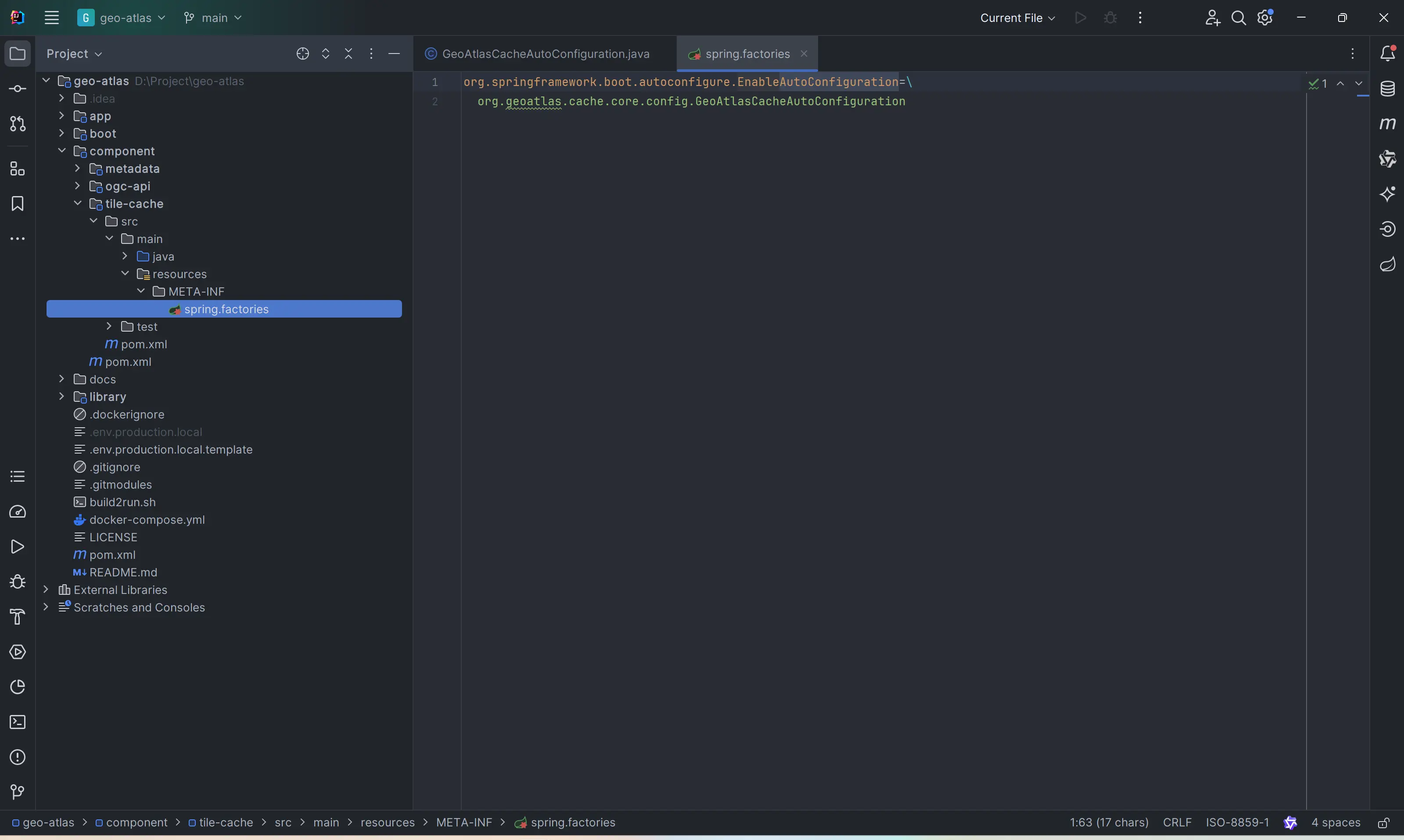This screenshot has width=1404, height=840.
Task: Expand the library folder
Action: point(62,396)
